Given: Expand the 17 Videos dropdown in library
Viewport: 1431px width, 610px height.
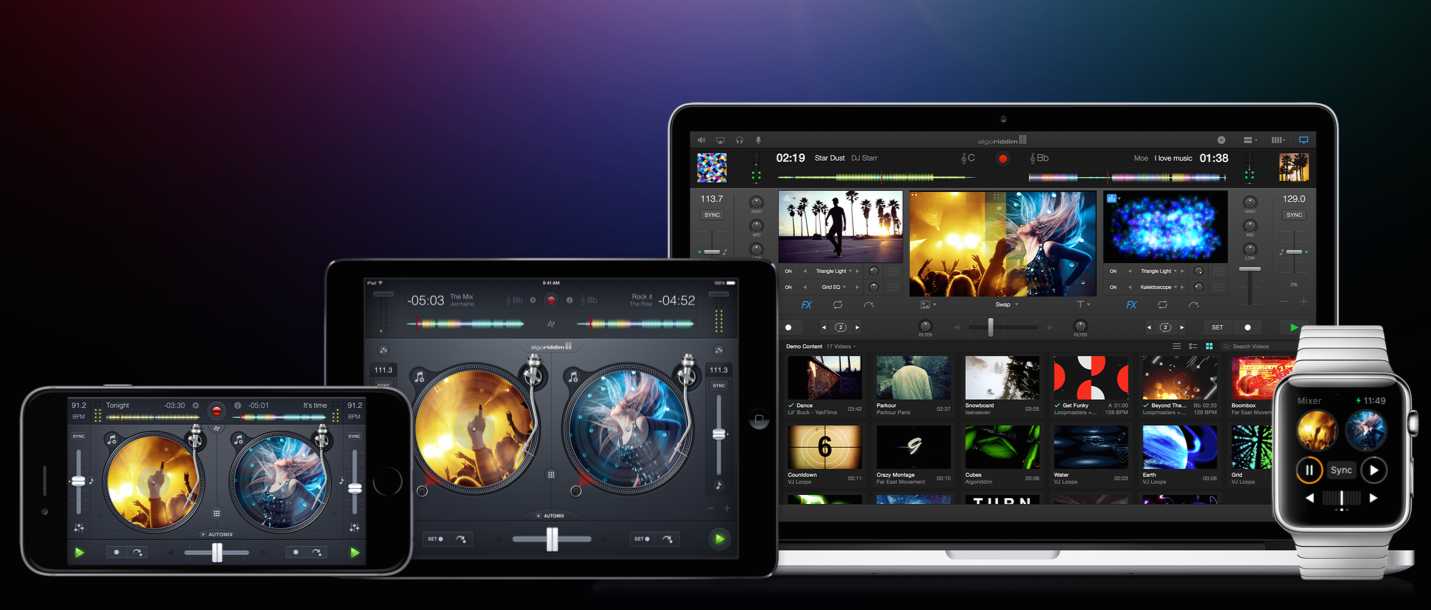Looking at the screenshot, I should pos(841,346).
